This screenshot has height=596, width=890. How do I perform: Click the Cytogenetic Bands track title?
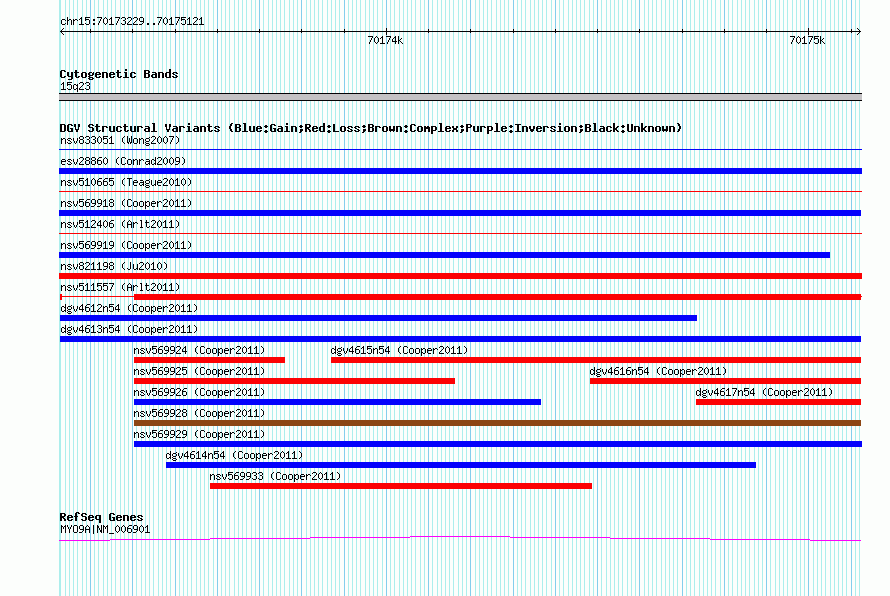click(119, 74)
